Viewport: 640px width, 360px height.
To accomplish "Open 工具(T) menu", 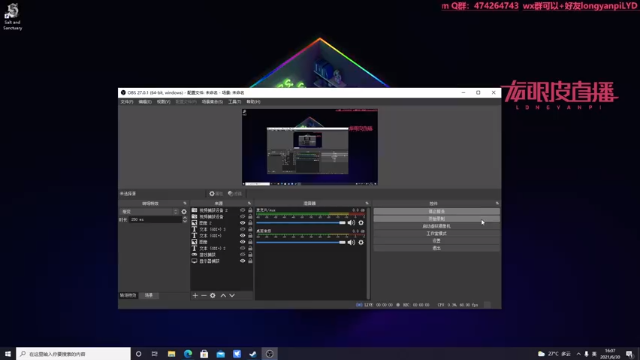I will pyautogui.click(x=235, y=102).
